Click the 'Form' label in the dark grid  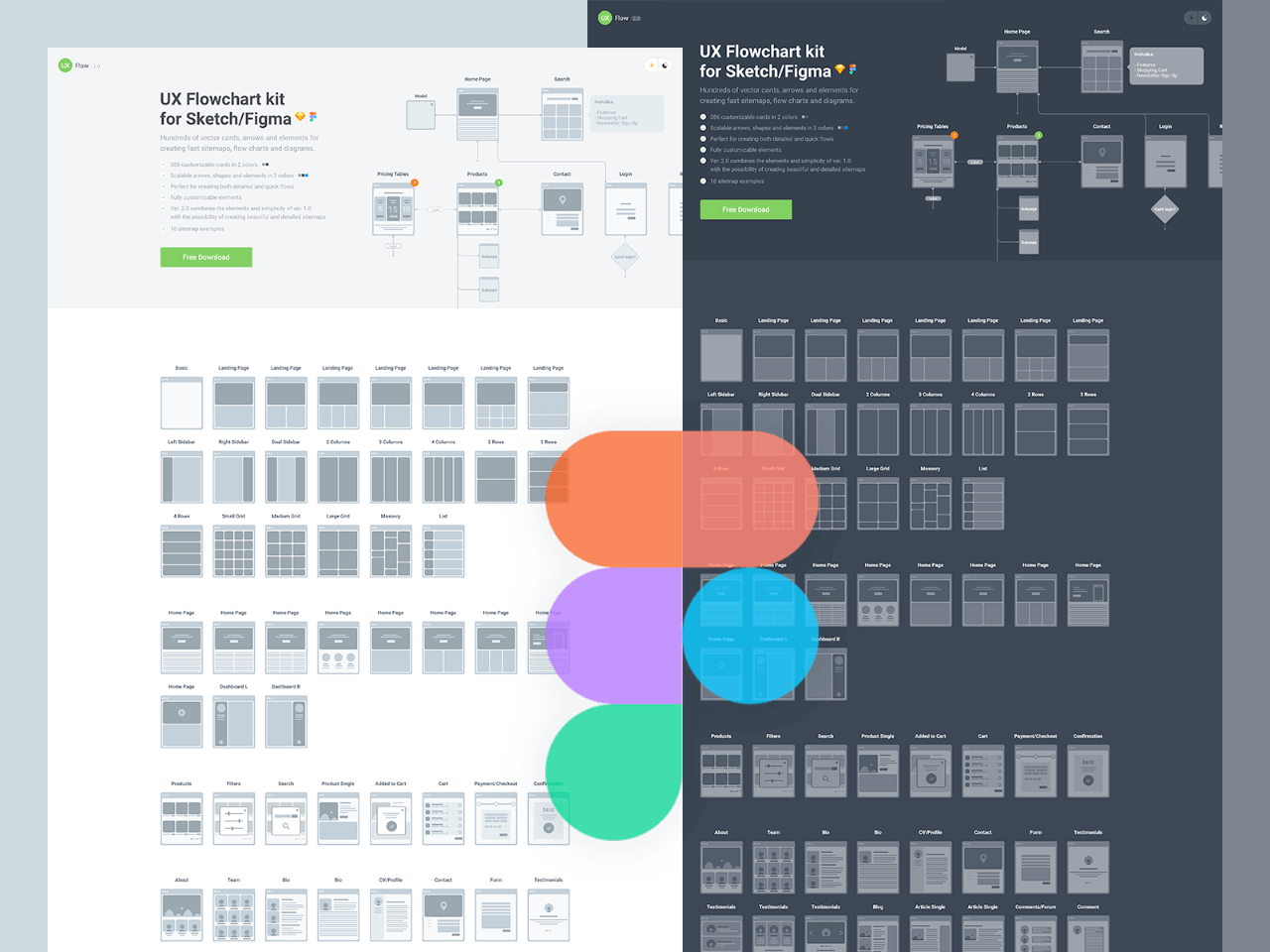[1036, 832]
